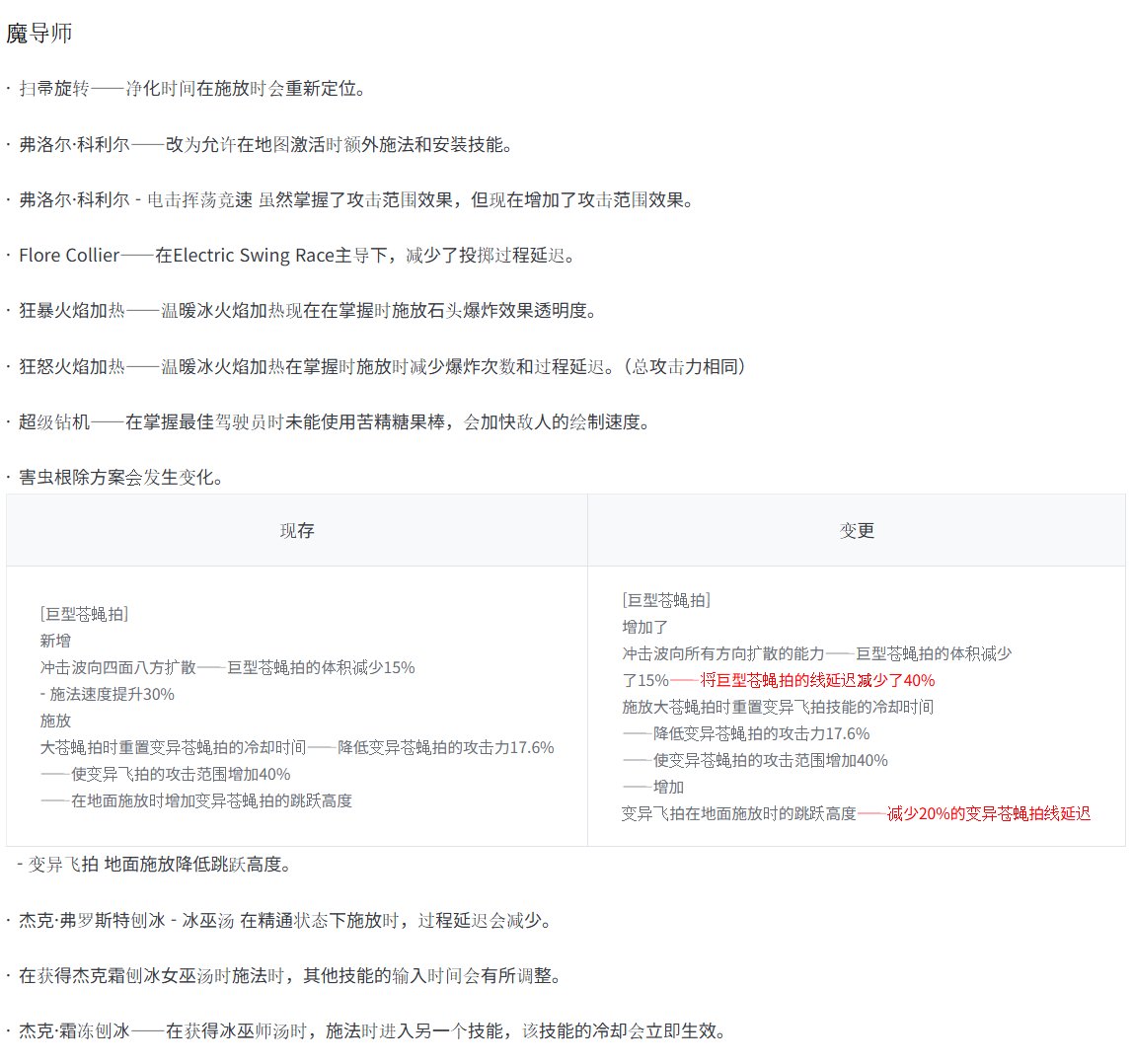
Task: Select the 变更 table column header
Action: 855,530
